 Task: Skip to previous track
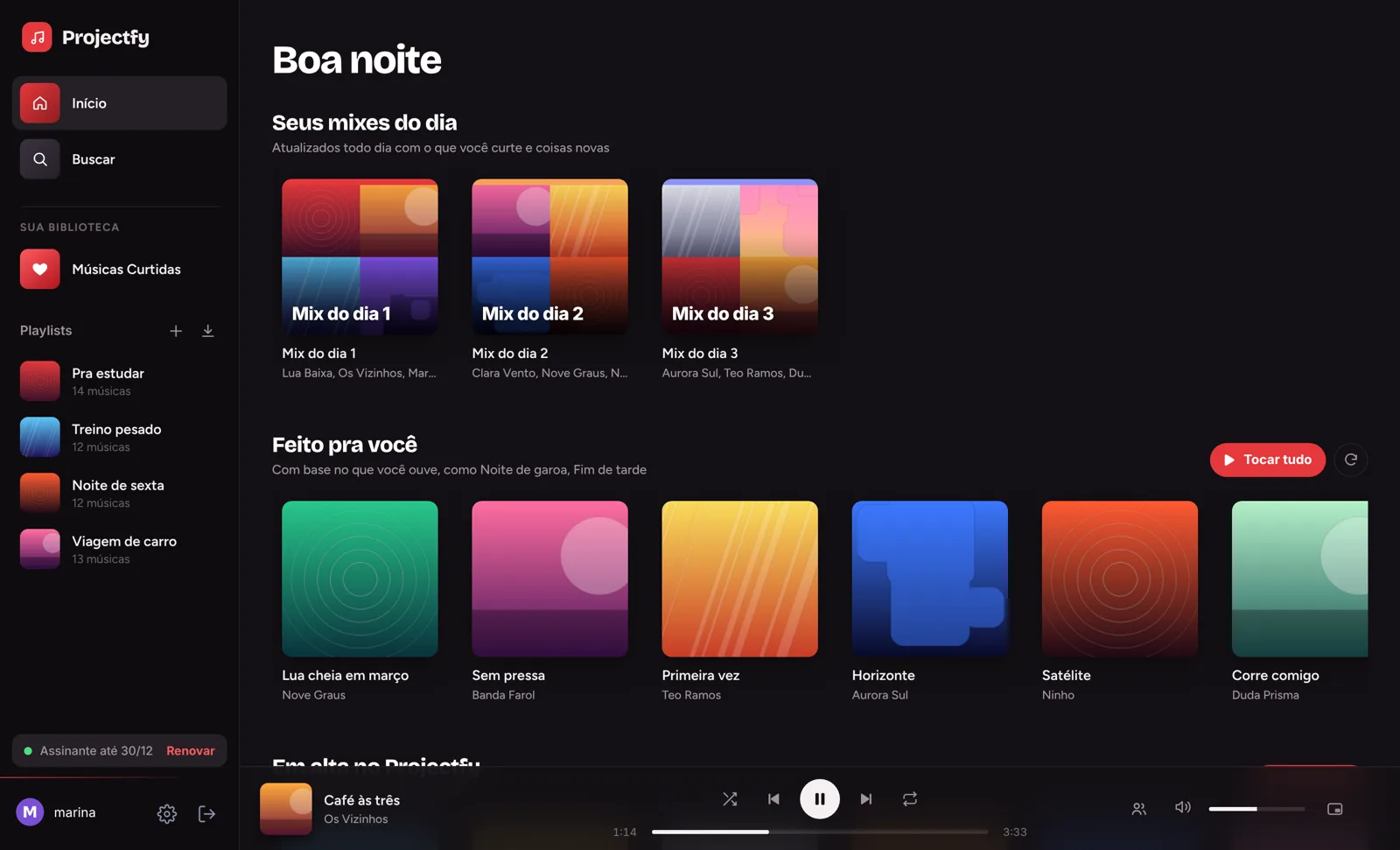pyautogui.click(x=773, y=799)
